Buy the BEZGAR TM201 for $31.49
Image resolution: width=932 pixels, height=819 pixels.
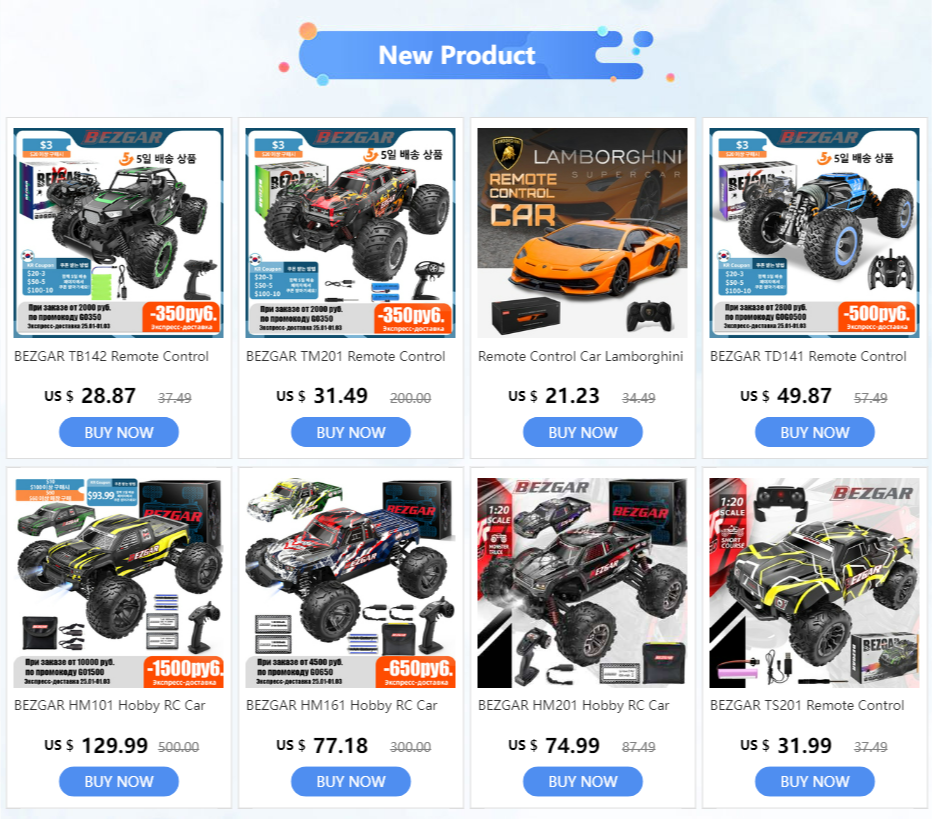351,432
